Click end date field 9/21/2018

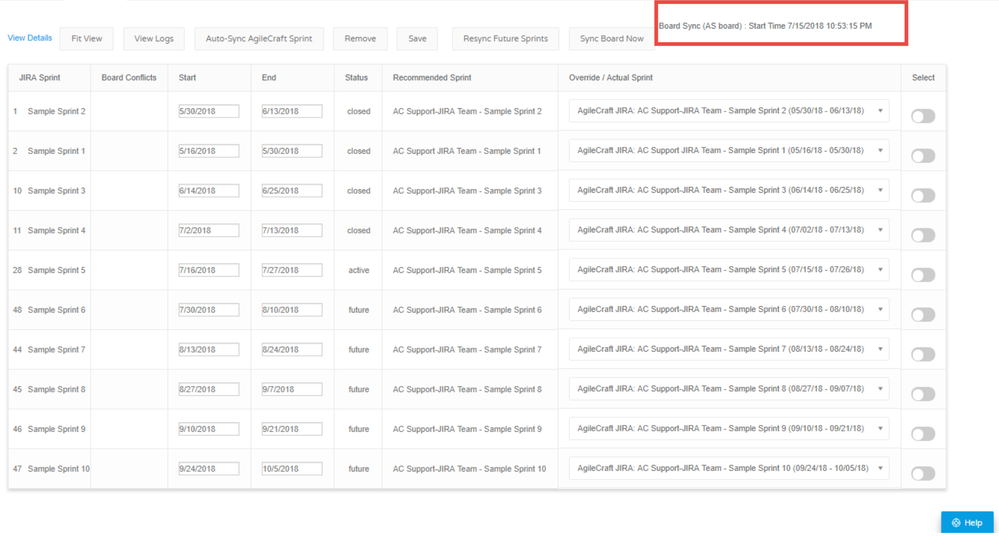292,429
